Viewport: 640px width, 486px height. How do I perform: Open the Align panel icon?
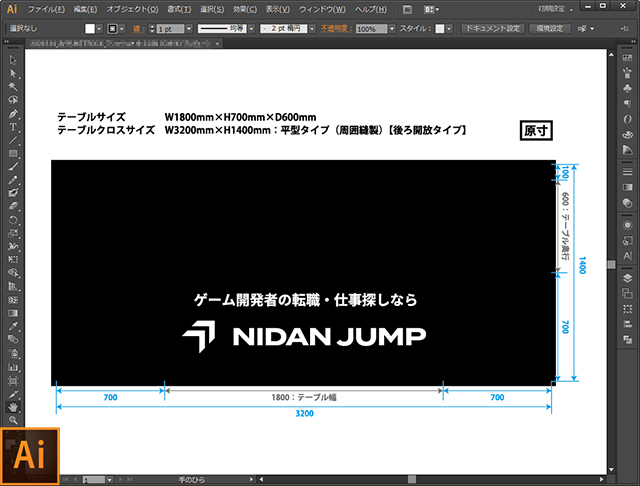(627, 324)
